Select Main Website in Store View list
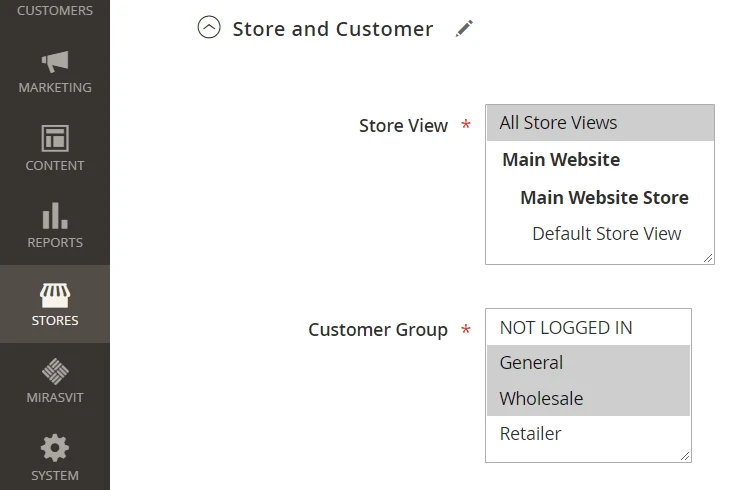Screen dimensions: 752x490 coord(561,160)
